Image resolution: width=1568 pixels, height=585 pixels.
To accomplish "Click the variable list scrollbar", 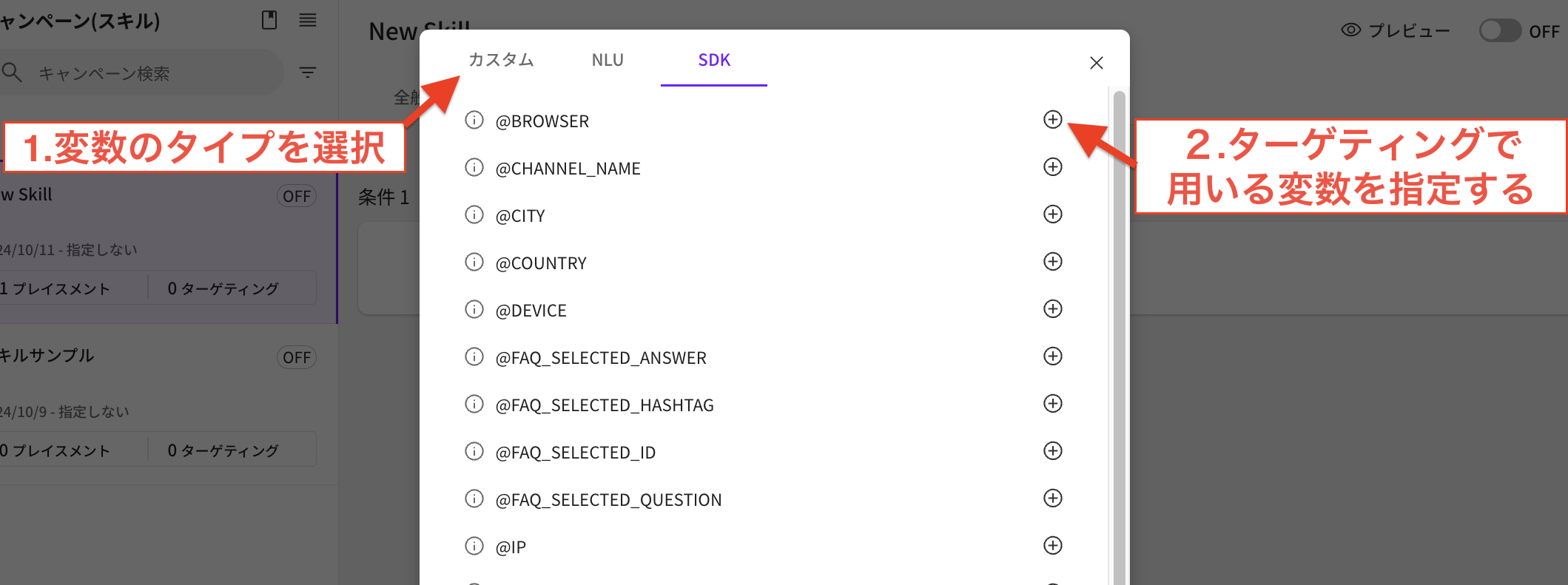I will pos(1119,333).
